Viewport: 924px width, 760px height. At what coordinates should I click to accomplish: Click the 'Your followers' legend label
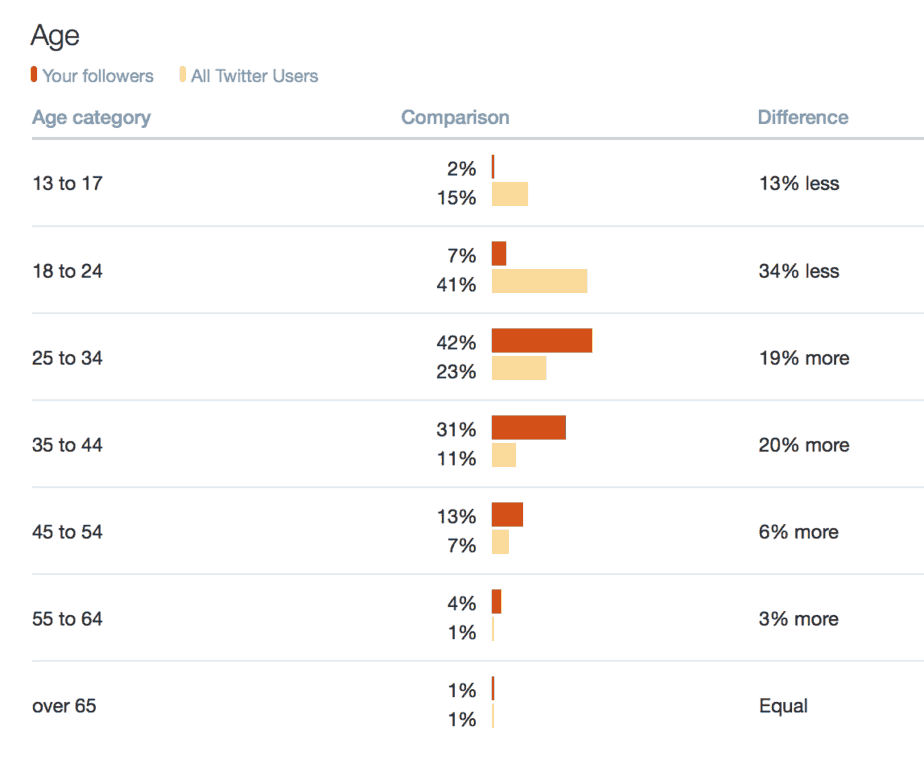(98, 76)
